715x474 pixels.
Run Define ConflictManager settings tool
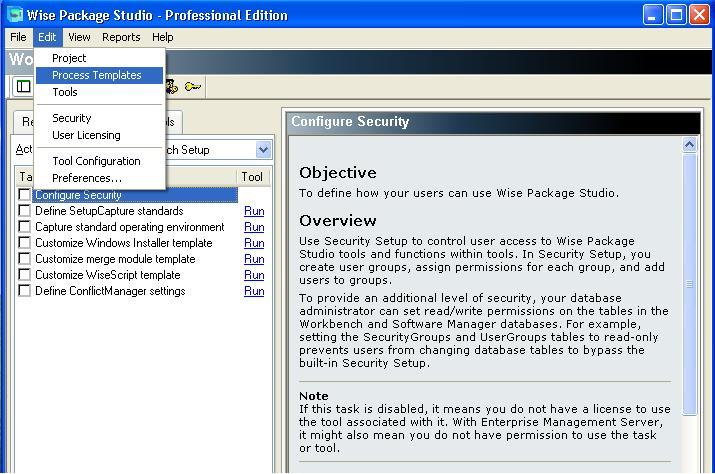(254, 291)
